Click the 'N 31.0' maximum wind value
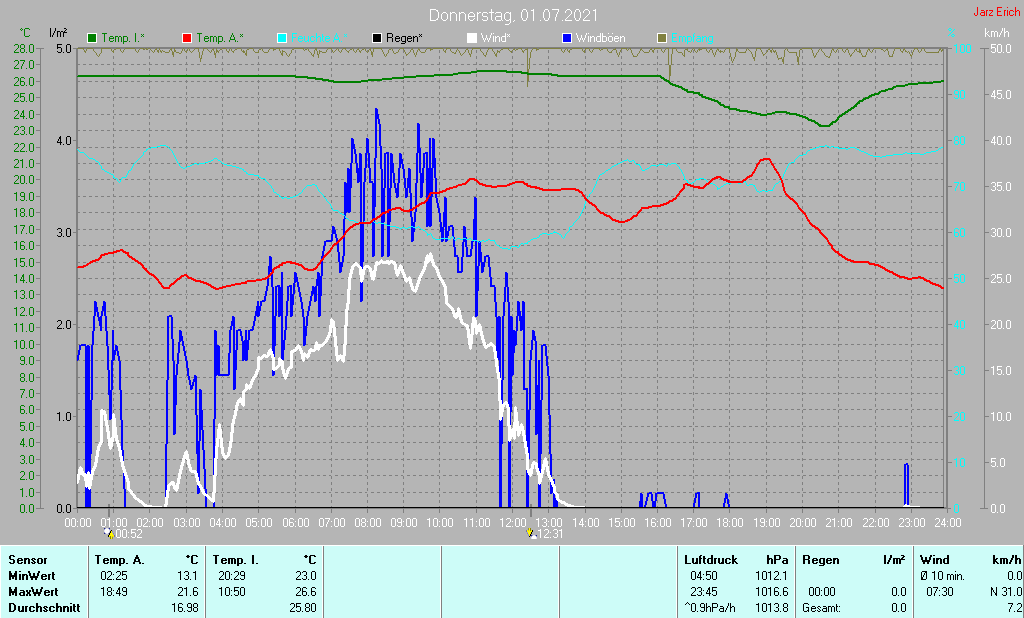 [1006, 592]
